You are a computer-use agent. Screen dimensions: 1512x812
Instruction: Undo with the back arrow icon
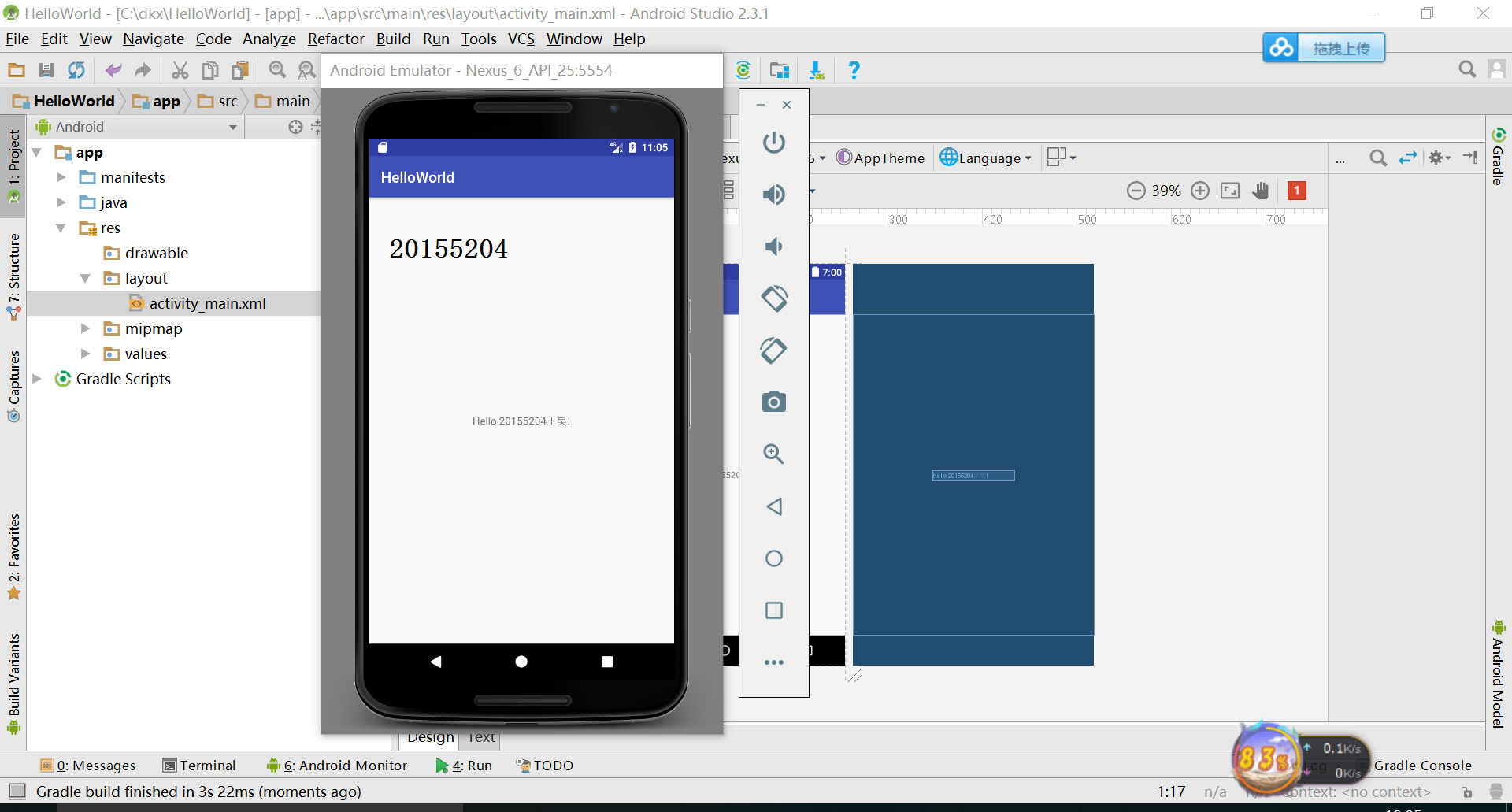[113, 70]
